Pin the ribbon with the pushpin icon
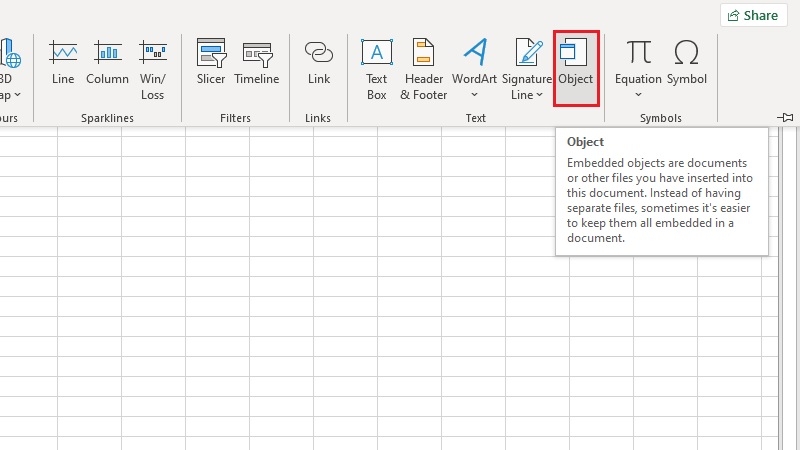The width and height of the screenshot is (800, 450). (x=785, y=117)
